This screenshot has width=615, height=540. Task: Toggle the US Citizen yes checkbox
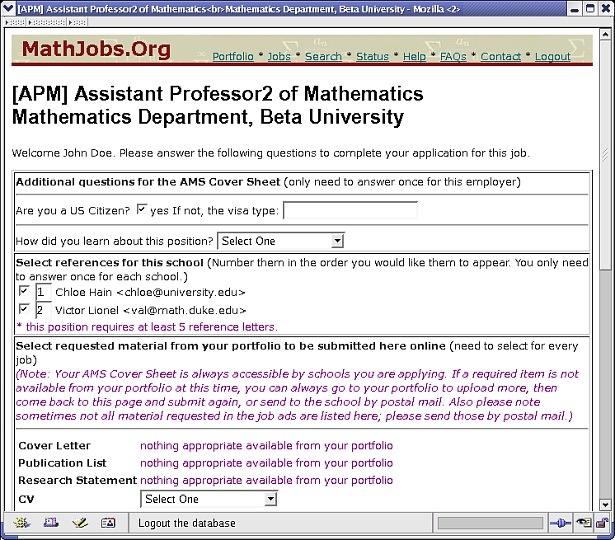tap(142, 209)
